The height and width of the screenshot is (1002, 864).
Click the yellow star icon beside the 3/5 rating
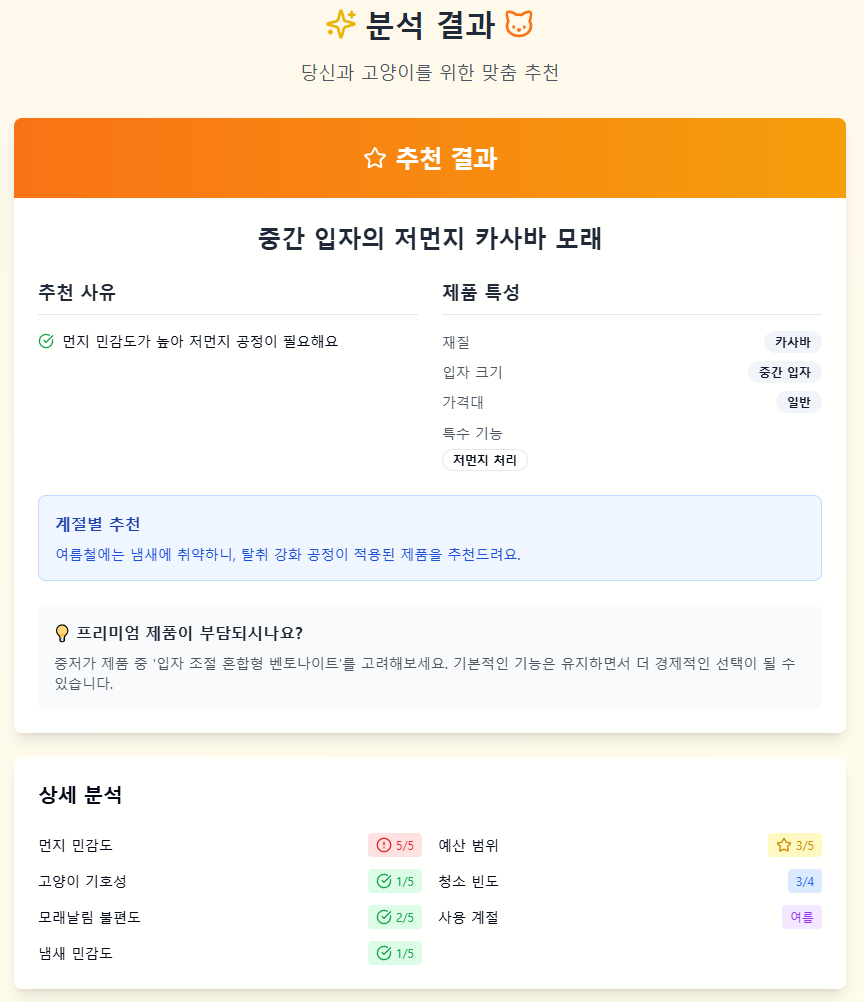[784, 845]
